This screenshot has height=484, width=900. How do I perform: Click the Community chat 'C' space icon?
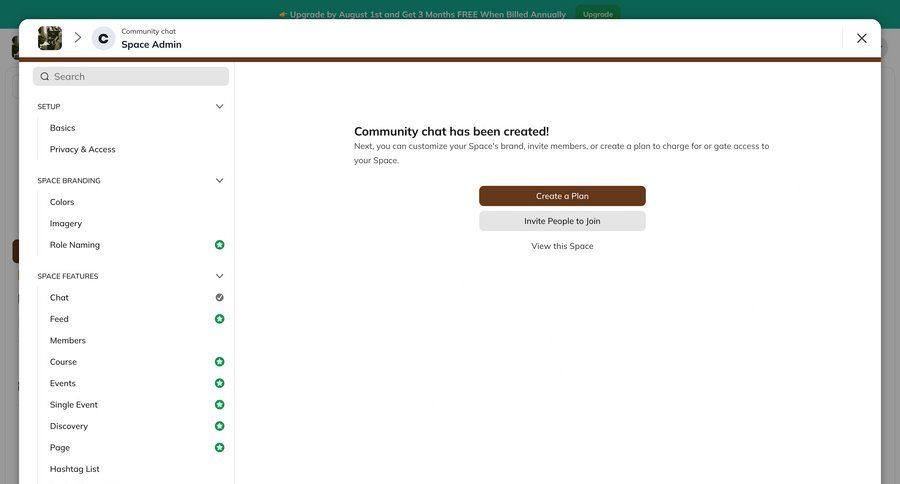pyautogui.click(x=103, y=38)
